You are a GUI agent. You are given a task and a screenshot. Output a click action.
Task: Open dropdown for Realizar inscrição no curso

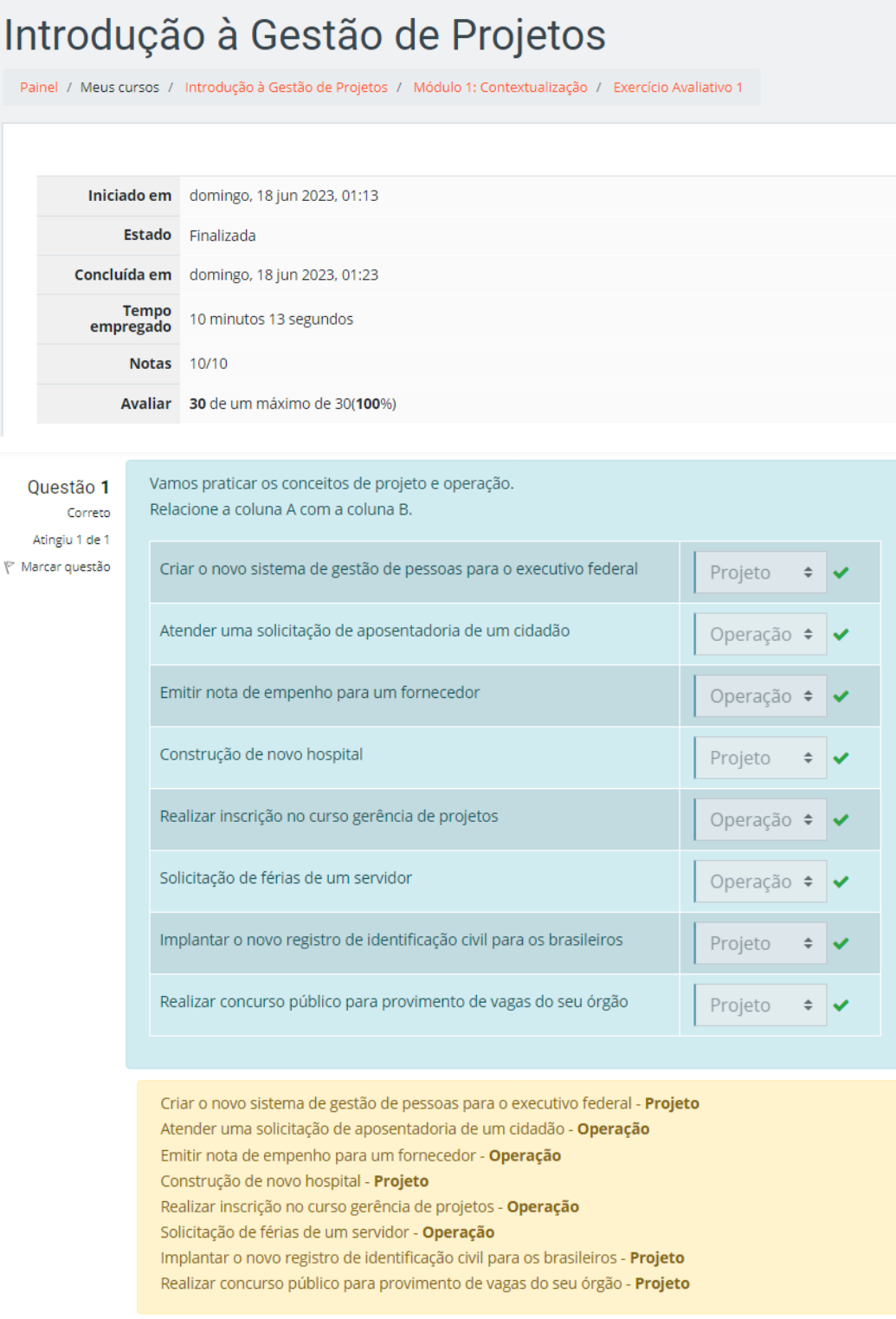[760, 820]
